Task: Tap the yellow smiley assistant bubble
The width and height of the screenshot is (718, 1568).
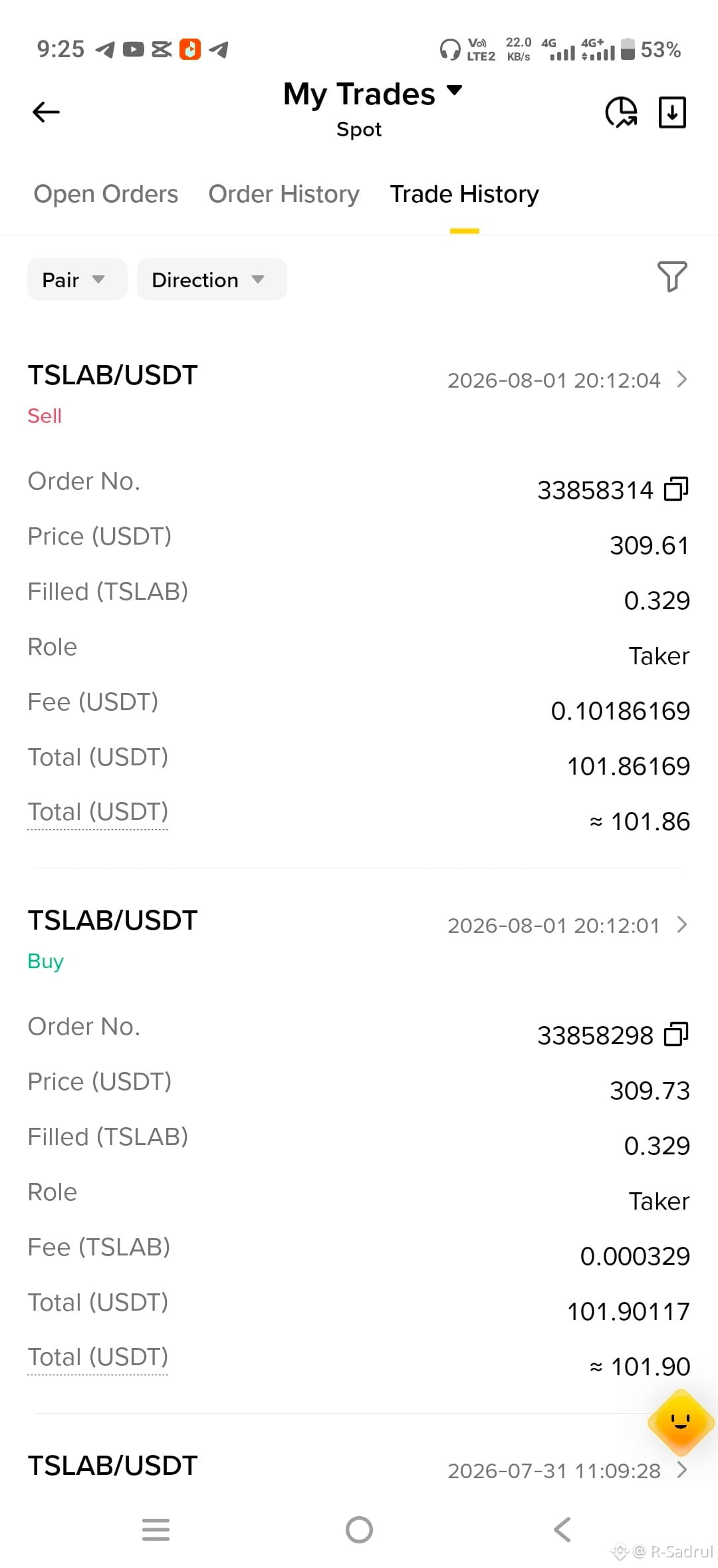Action: (x=681, y=1422)
